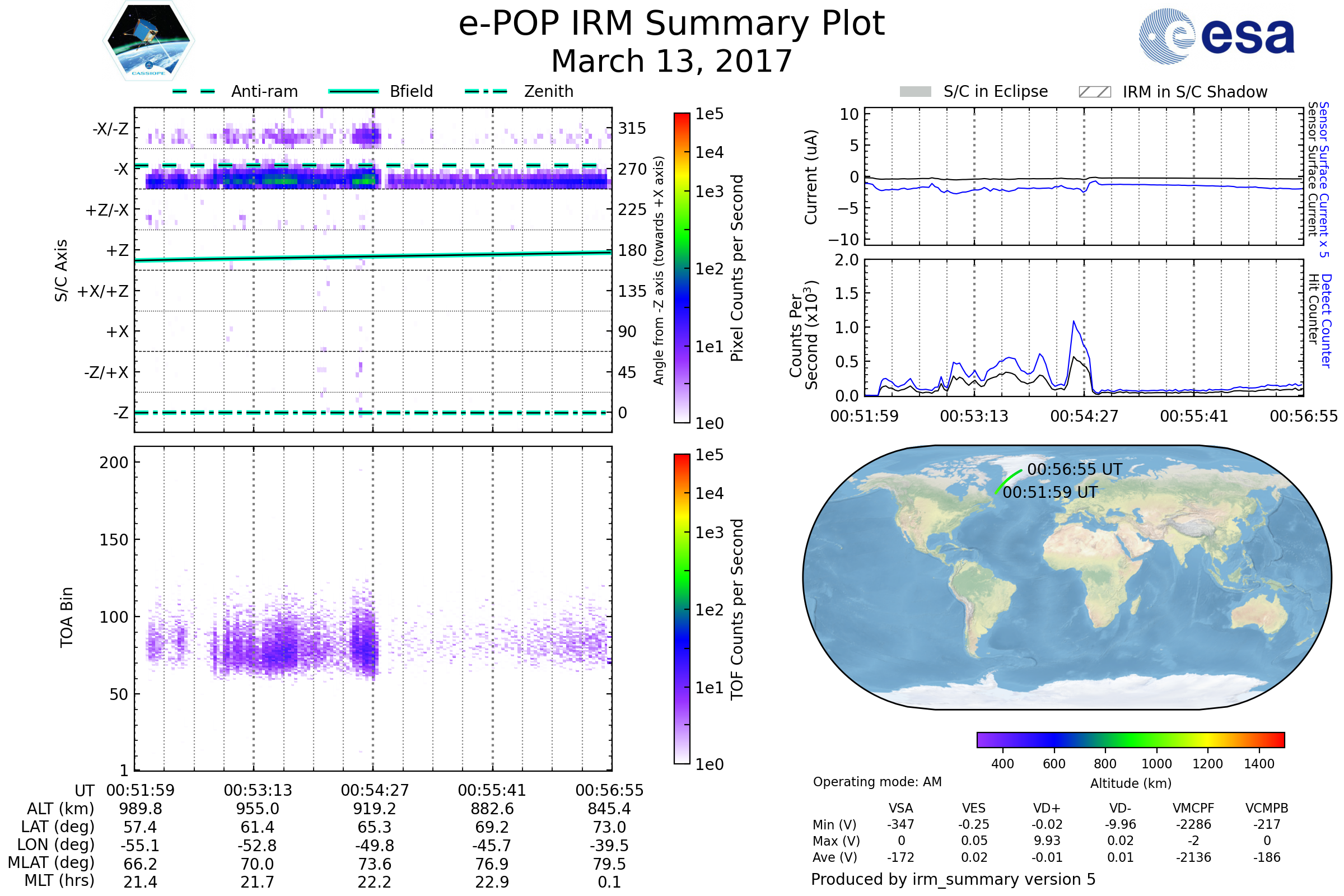Click the green orbit track on map
Image resolution: width=1344 pixels, height=896 pixels.
1007,480
